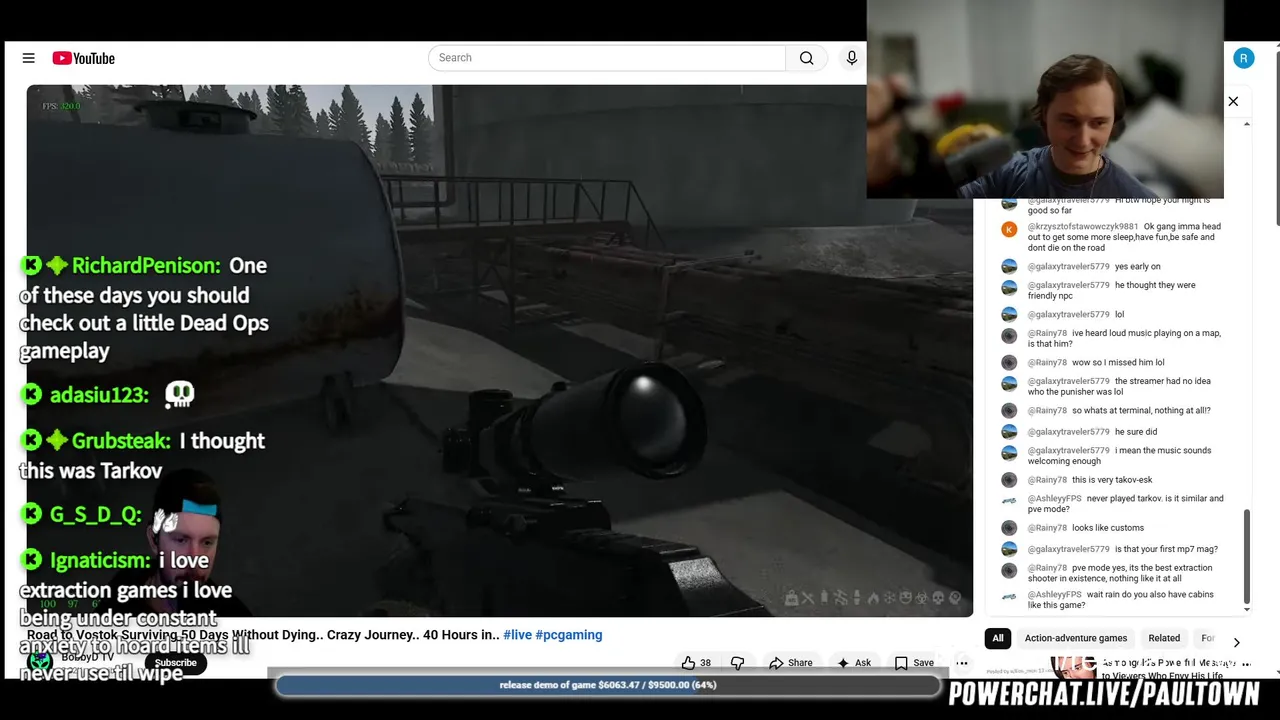Click the streamer webcam overlay
Image resolution: width=1280 pixels, height=720 pixels.
[1045, 100]
